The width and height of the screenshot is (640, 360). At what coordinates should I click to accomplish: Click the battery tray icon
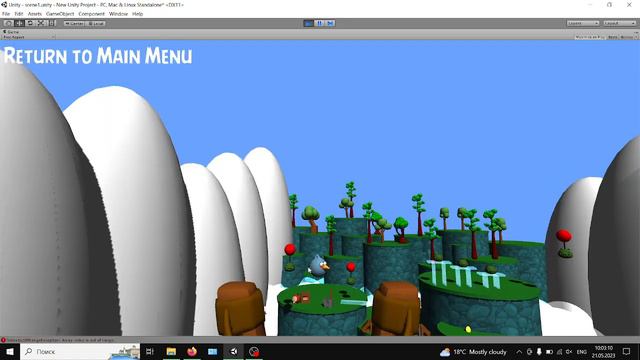549,351
